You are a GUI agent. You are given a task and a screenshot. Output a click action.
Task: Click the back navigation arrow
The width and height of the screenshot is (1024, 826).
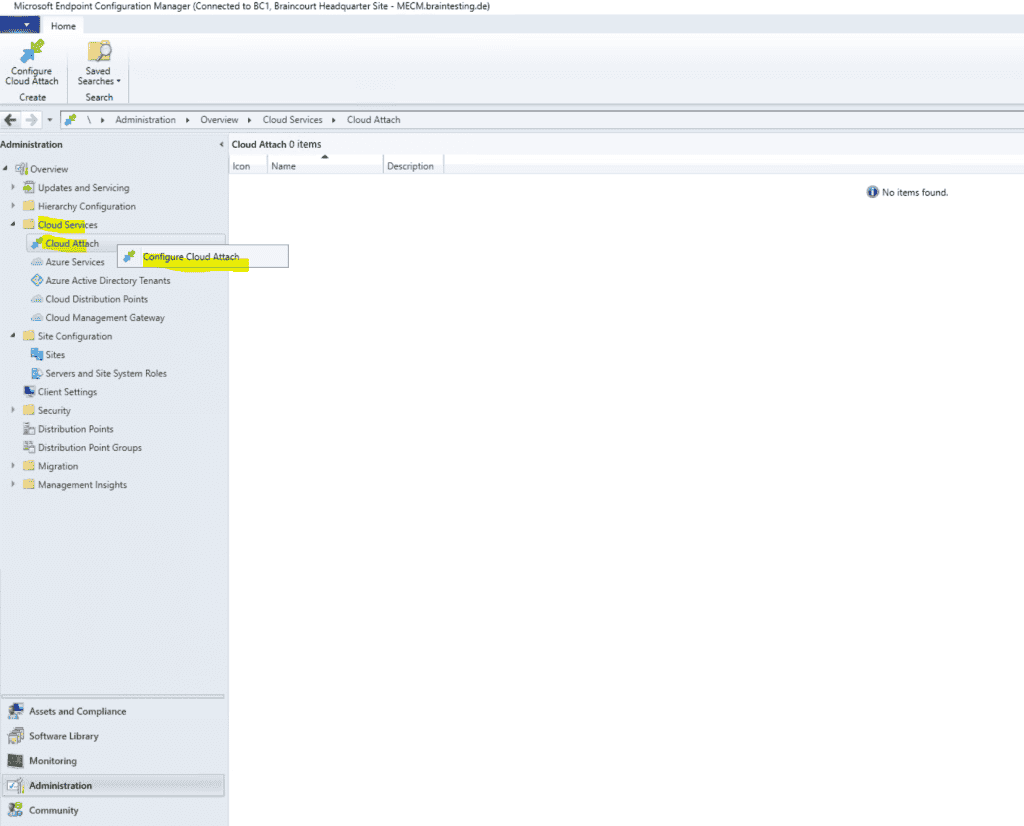[10, 119]
